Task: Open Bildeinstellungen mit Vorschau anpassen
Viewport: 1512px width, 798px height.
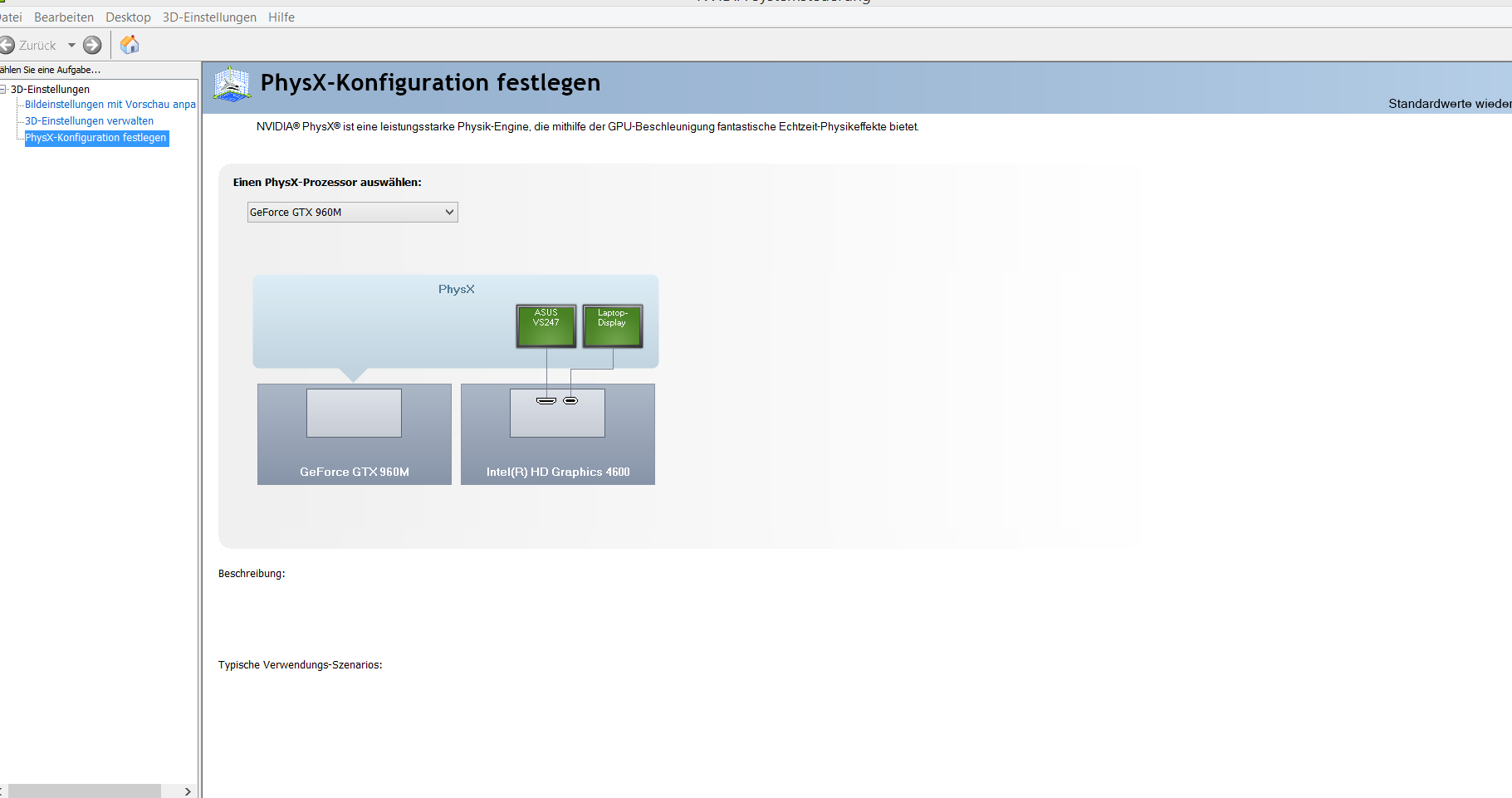Action: (110, 105)
